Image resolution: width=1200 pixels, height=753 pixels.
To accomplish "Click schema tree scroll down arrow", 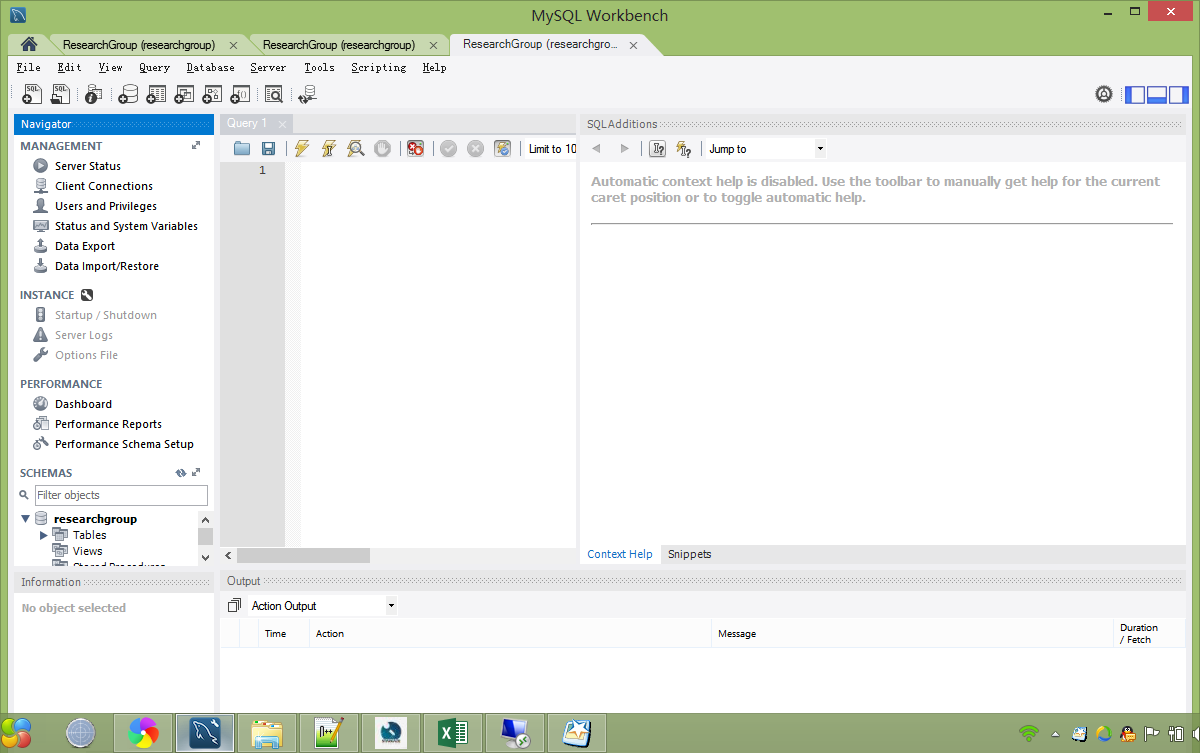I will pyautogui.click(x=206, y=558).
